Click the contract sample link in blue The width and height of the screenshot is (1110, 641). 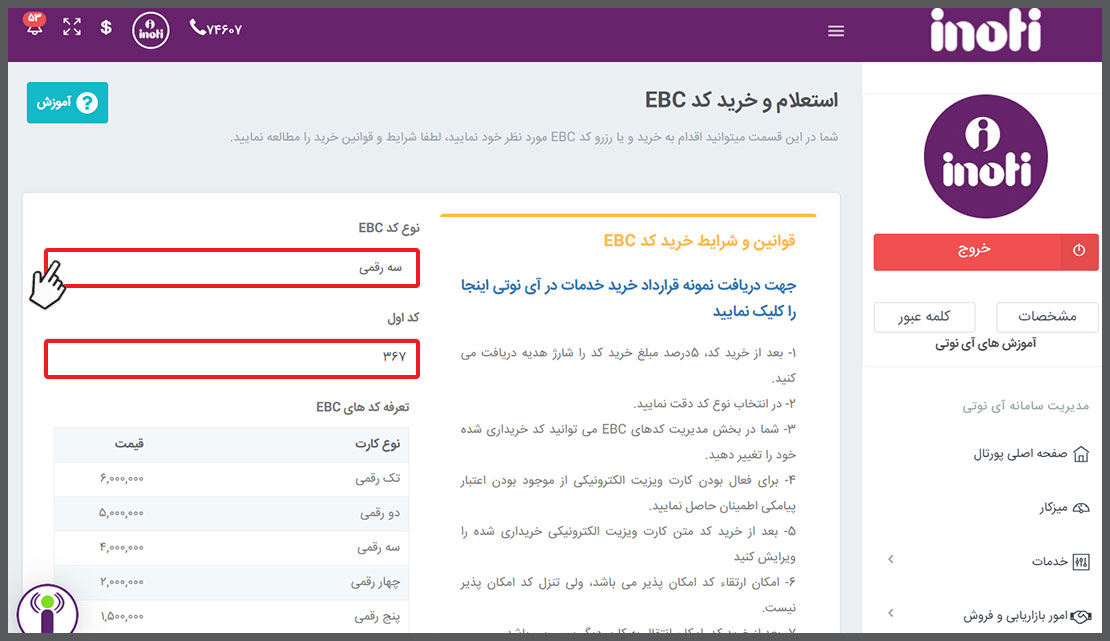[x=629, y=297]
